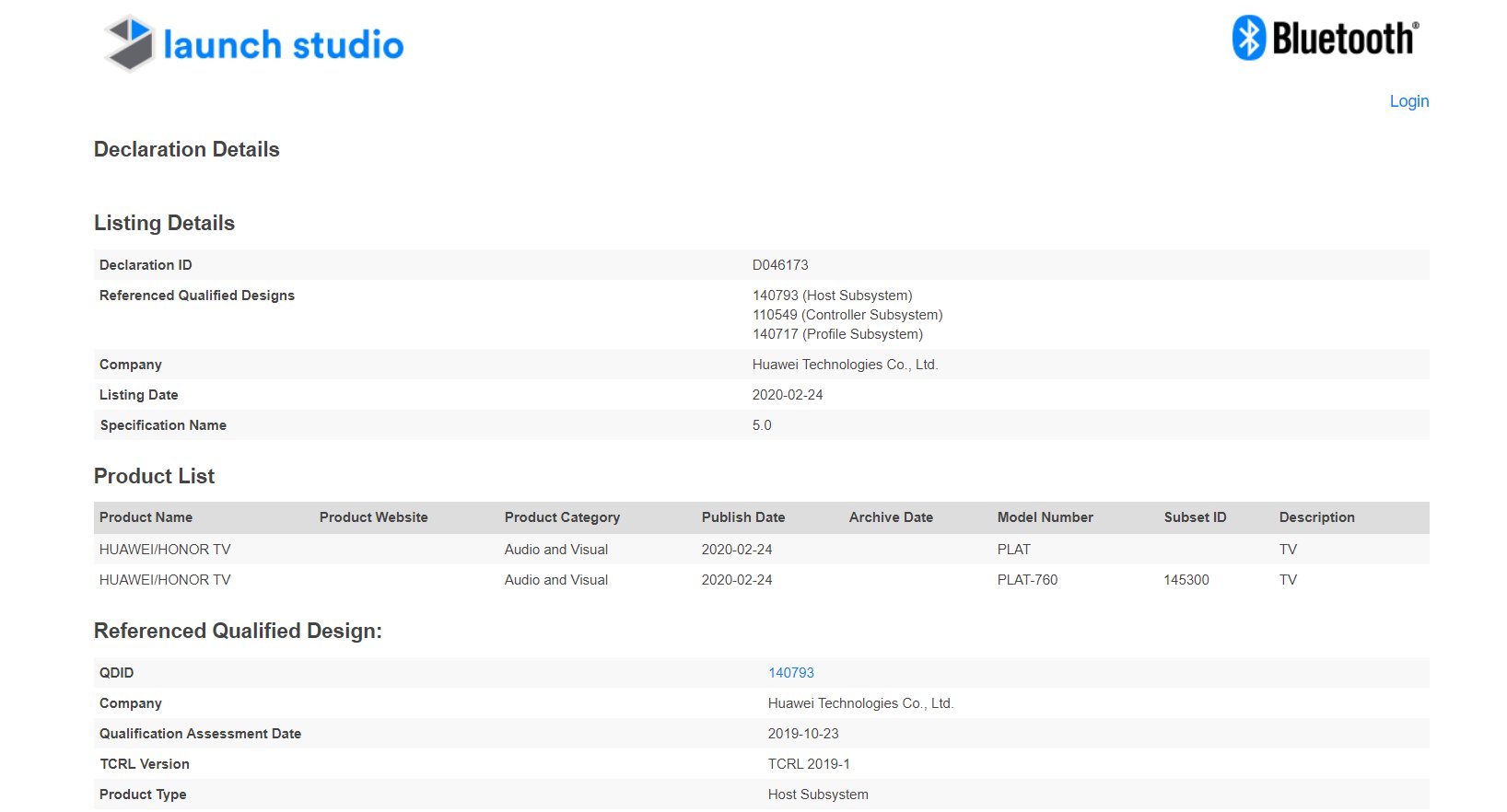1507x812 pixels.
Task: Click Subset ID 145300
Action: [x=1186, y=580]
